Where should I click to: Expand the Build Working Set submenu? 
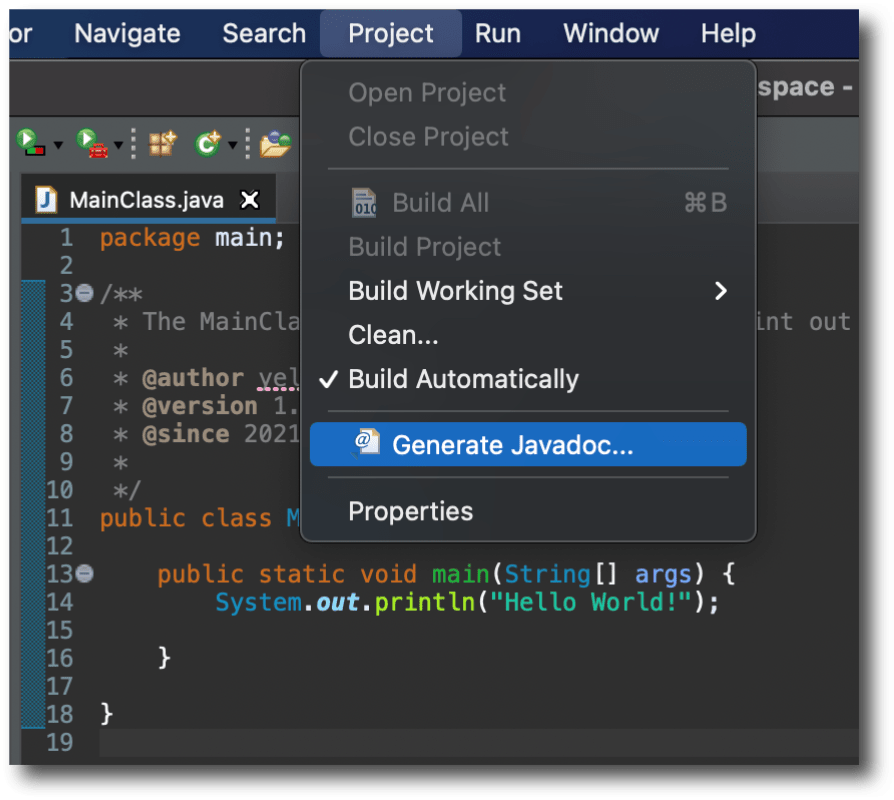(722, 291)
